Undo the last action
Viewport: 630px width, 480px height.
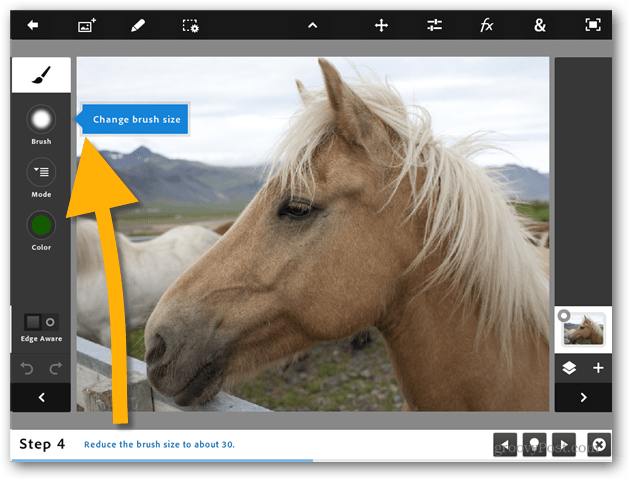(27, 368)
